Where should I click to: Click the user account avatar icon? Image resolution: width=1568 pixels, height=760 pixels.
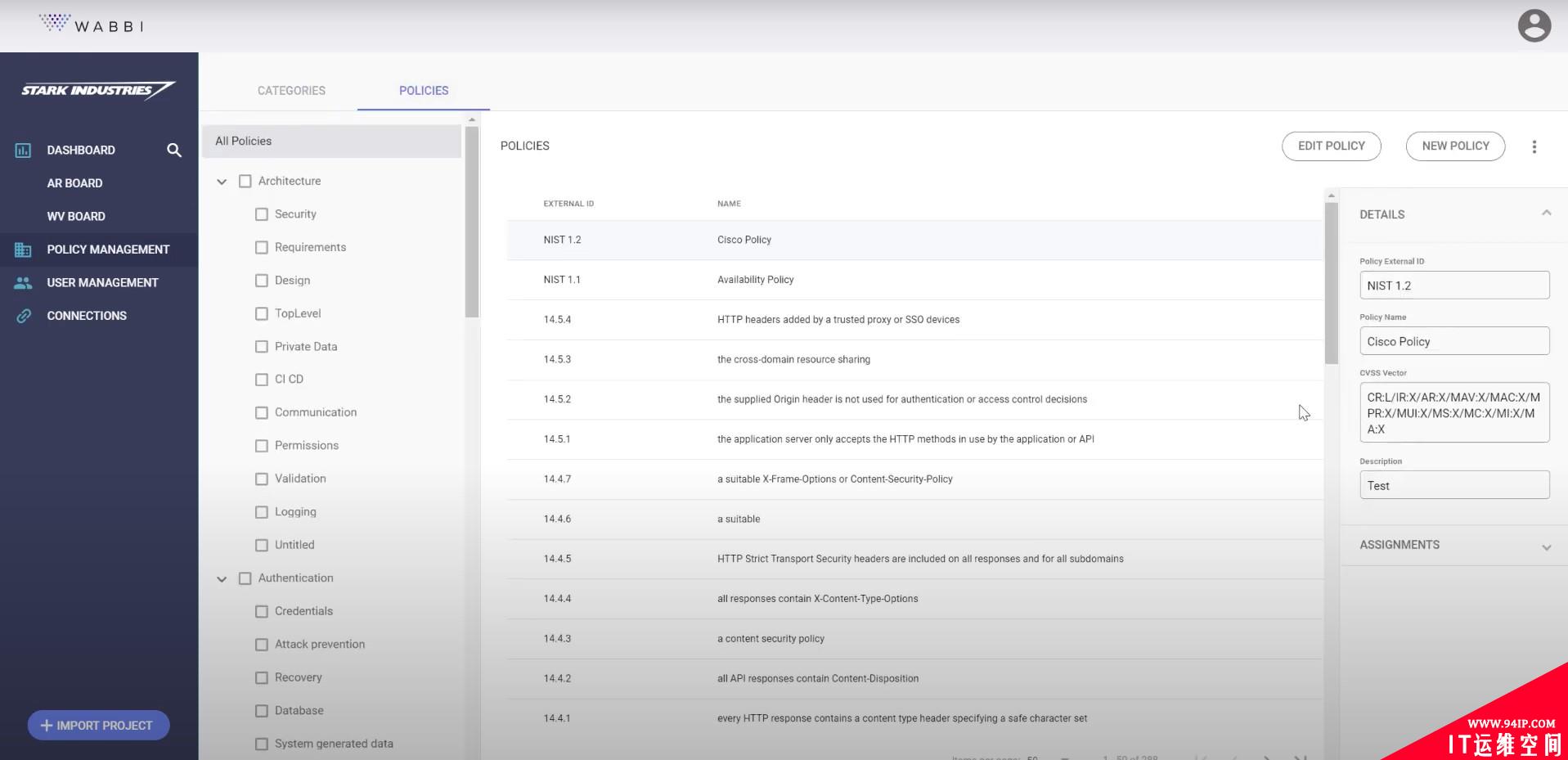(x=1534, y=25)
